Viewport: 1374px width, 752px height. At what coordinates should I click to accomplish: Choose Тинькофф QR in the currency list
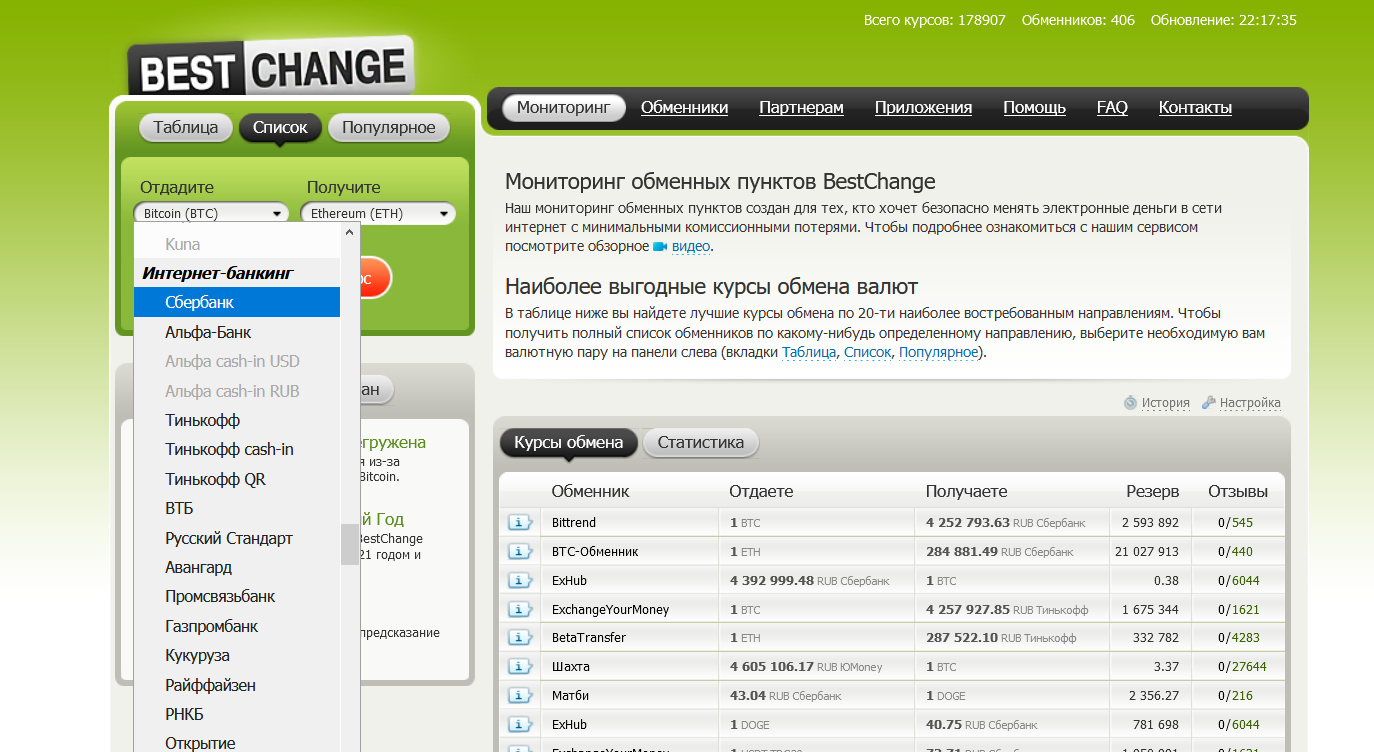click(215, 479)
